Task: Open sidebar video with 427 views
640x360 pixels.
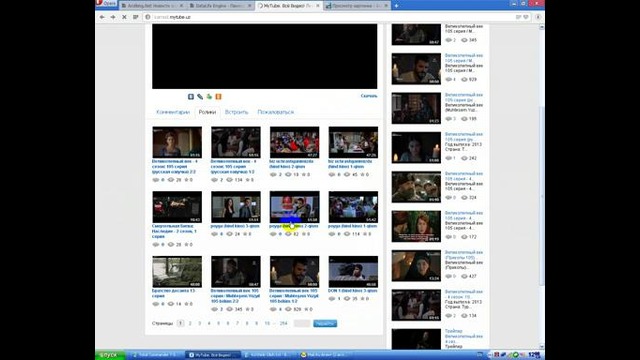Action: click(416, 266)
